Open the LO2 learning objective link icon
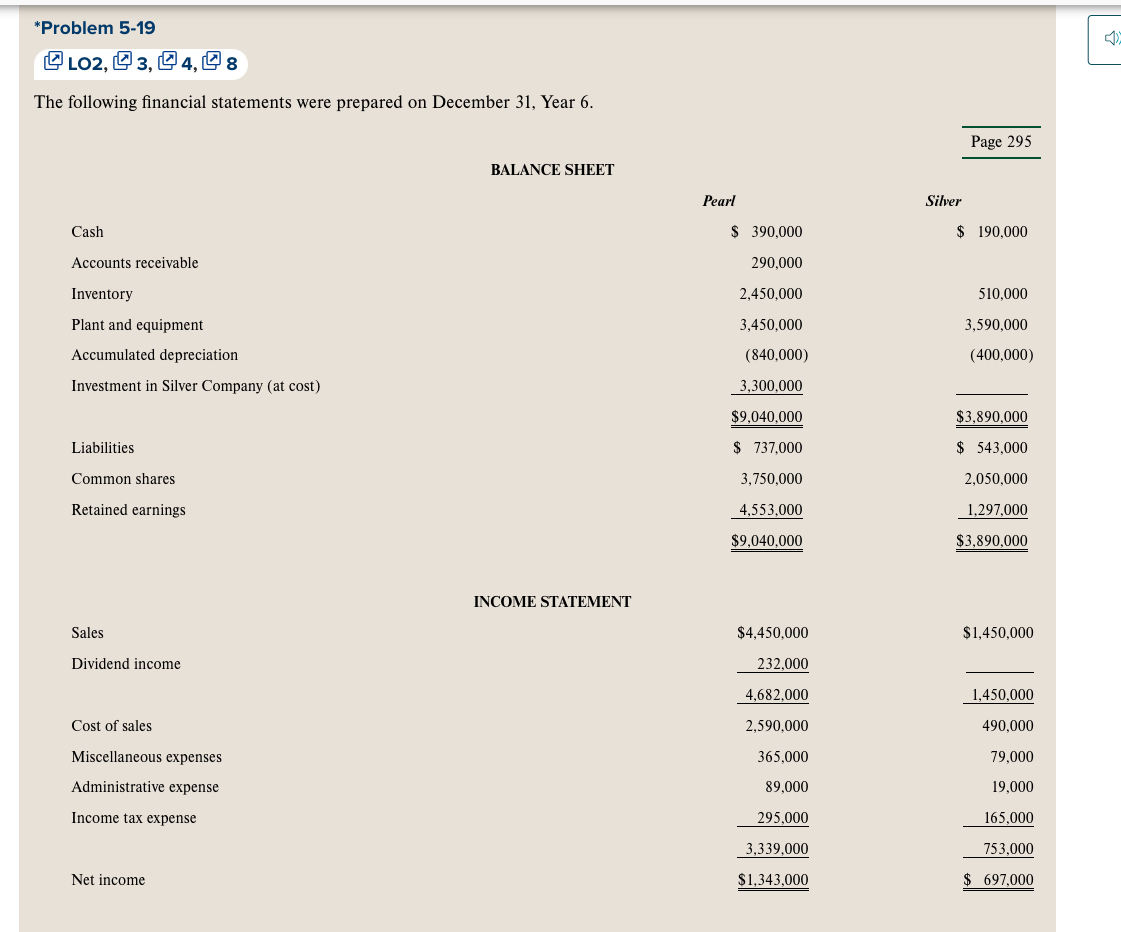Screen dimensions: 1121x932 53,62
